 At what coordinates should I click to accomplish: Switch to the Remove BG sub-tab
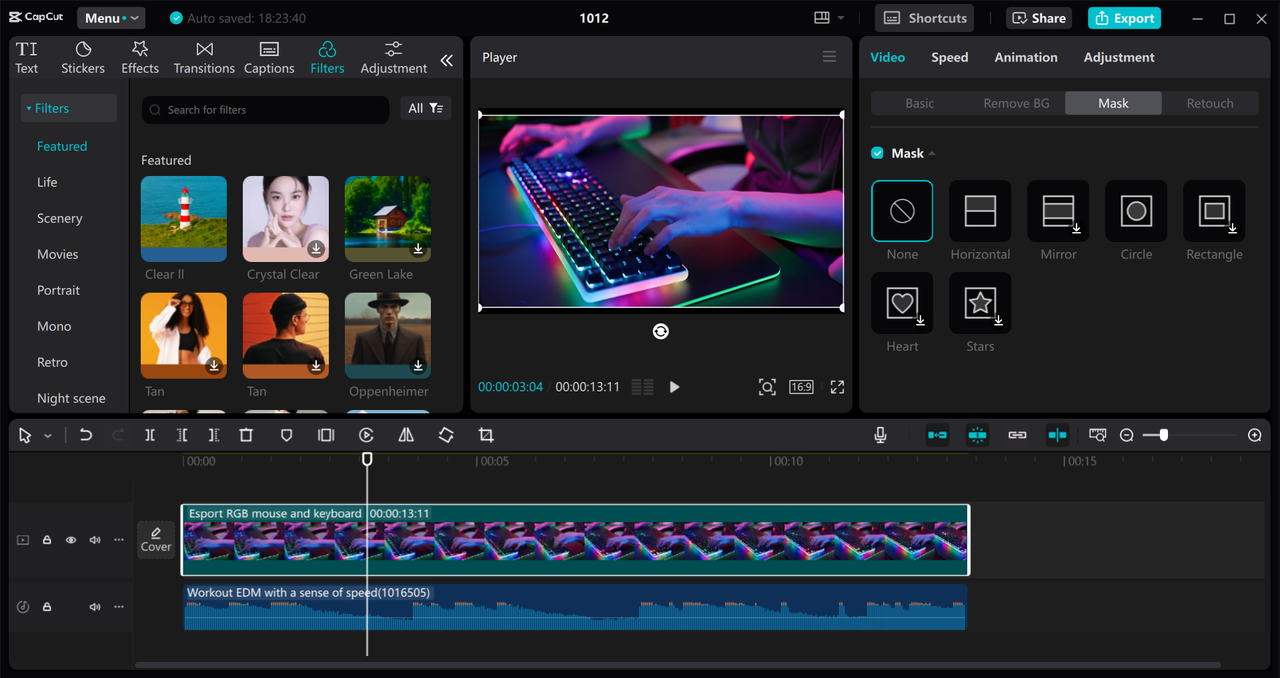1016,103
